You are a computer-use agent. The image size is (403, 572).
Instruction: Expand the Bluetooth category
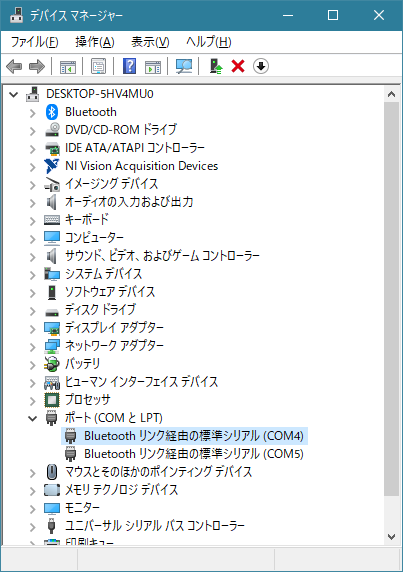click(x=32, y=113)
